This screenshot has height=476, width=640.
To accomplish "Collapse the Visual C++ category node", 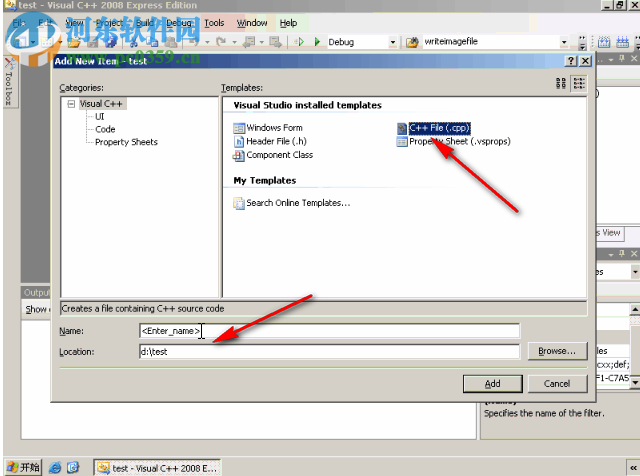I will pos(71,104).
